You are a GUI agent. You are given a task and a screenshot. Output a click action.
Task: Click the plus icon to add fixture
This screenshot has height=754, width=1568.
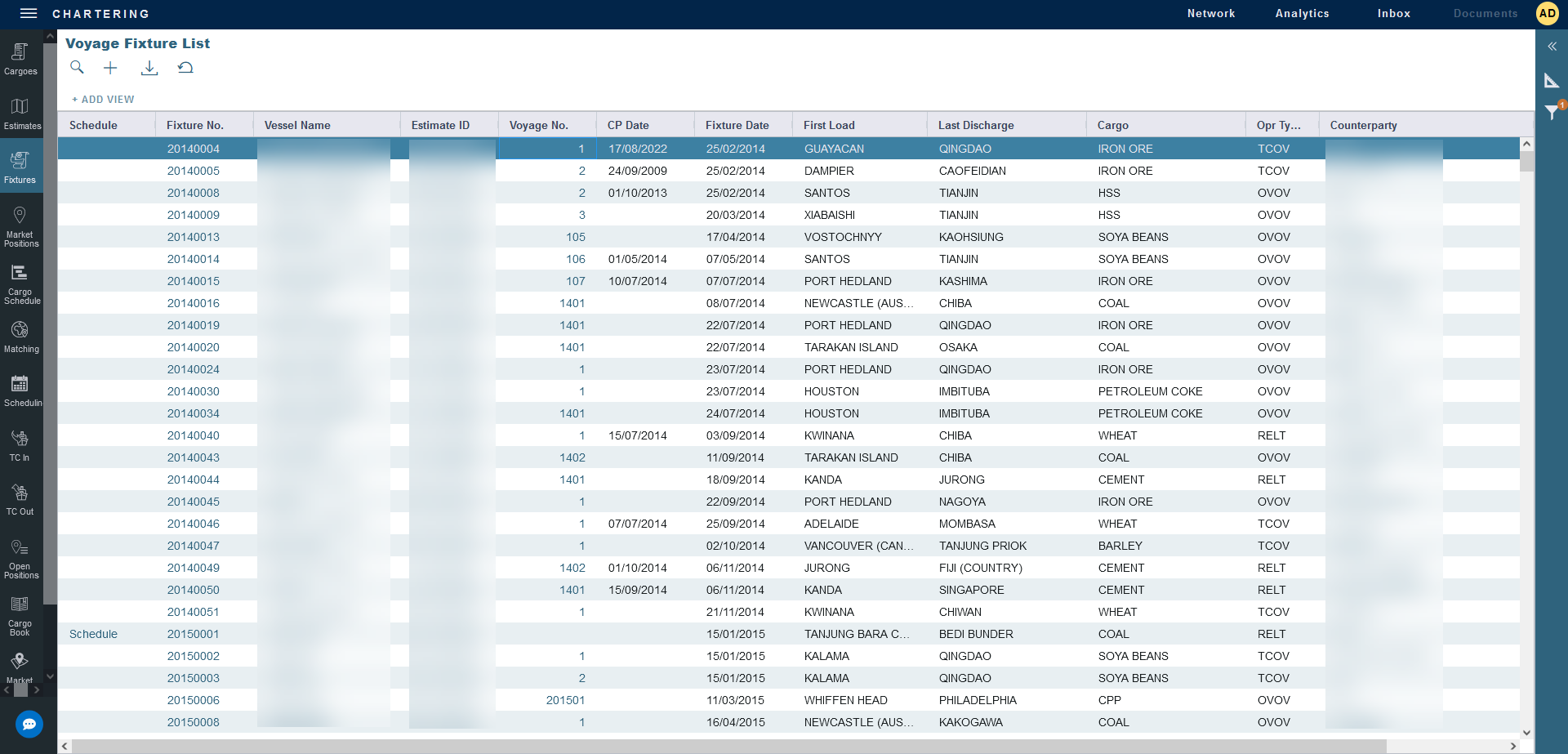pos(110,68)
